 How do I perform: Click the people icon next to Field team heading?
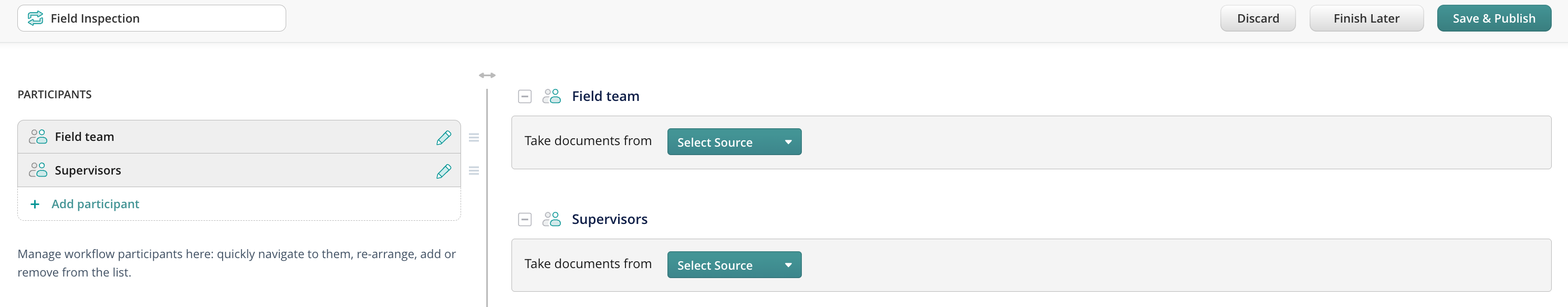[x=551, y=96]
